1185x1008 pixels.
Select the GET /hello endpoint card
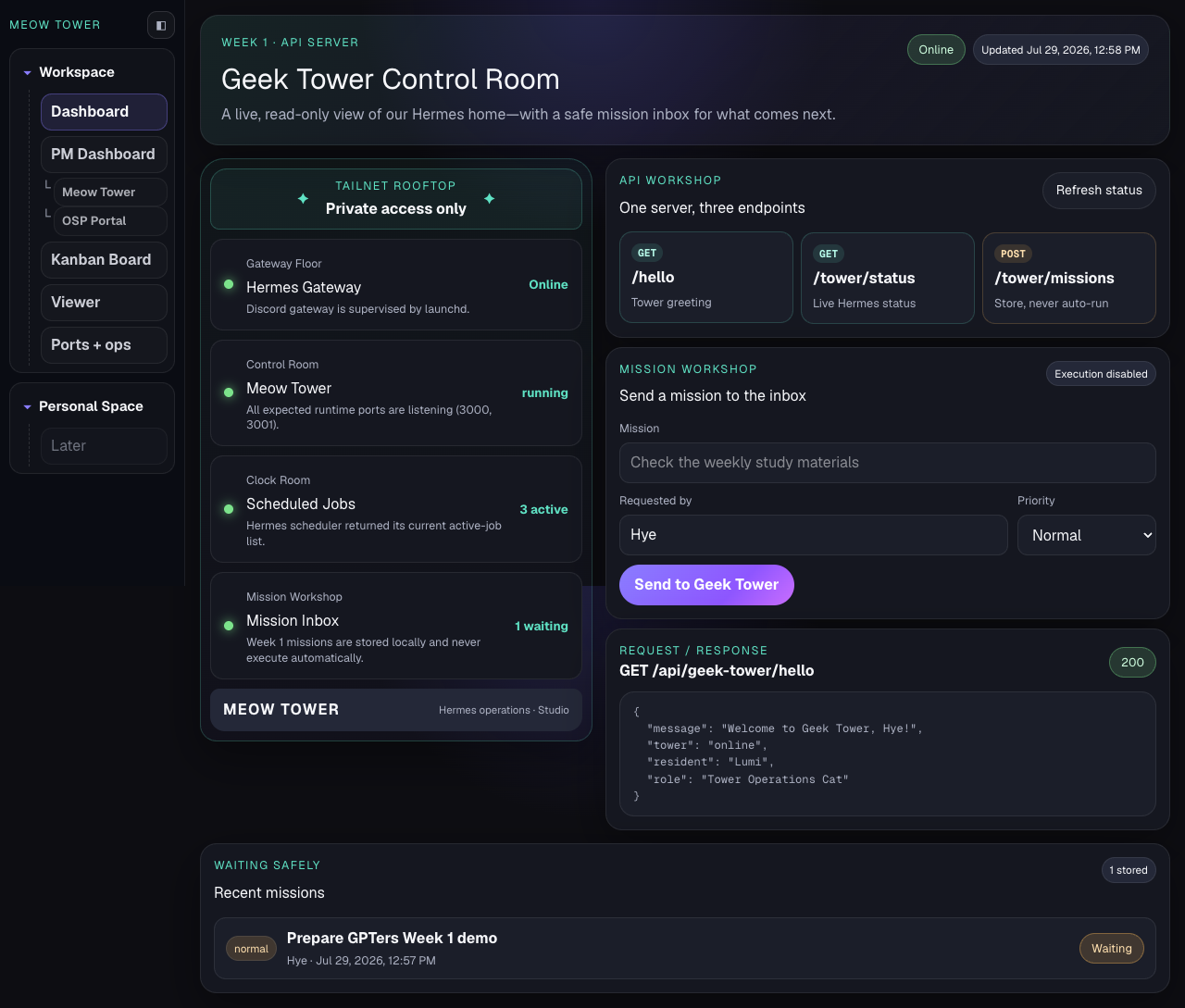point(706,277)
